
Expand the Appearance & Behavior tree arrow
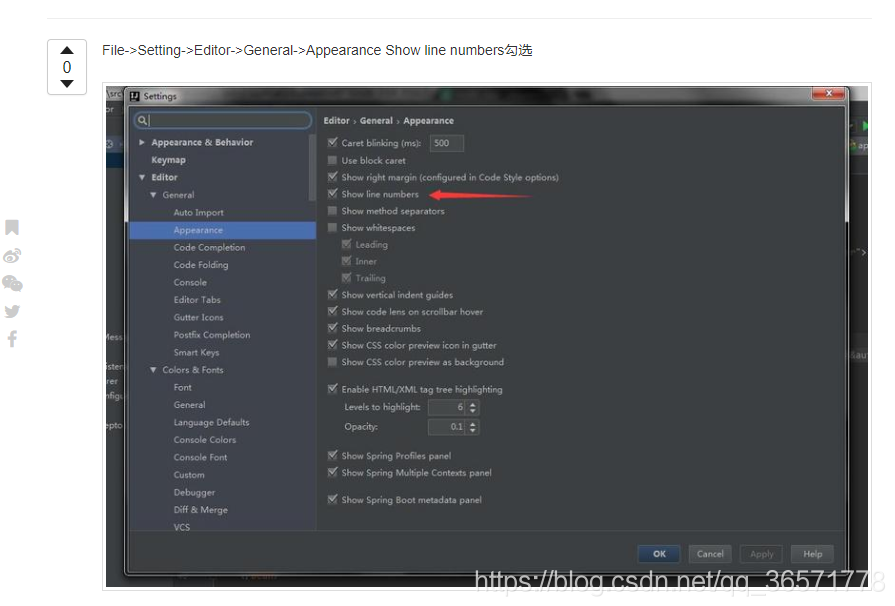pyautogui.click(x=142, y=142)
